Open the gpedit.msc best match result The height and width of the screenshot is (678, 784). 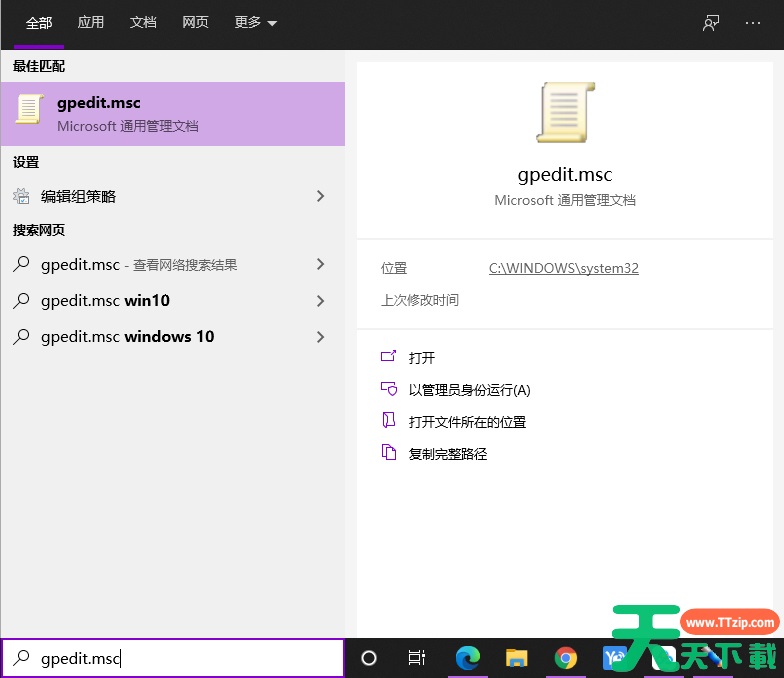(172, 114)
